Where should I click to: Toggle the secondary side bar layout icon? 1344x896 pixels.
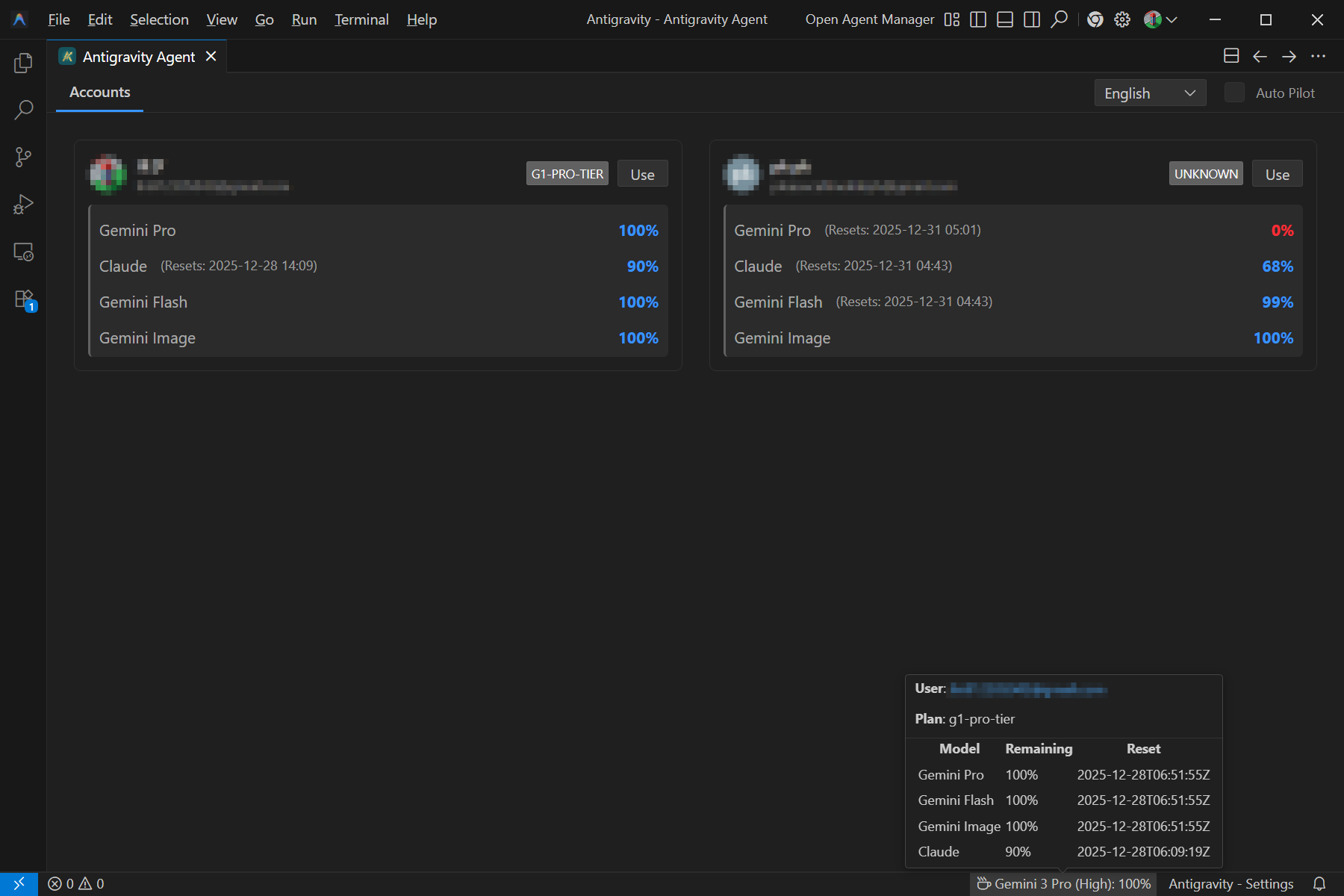[1032, 19]
